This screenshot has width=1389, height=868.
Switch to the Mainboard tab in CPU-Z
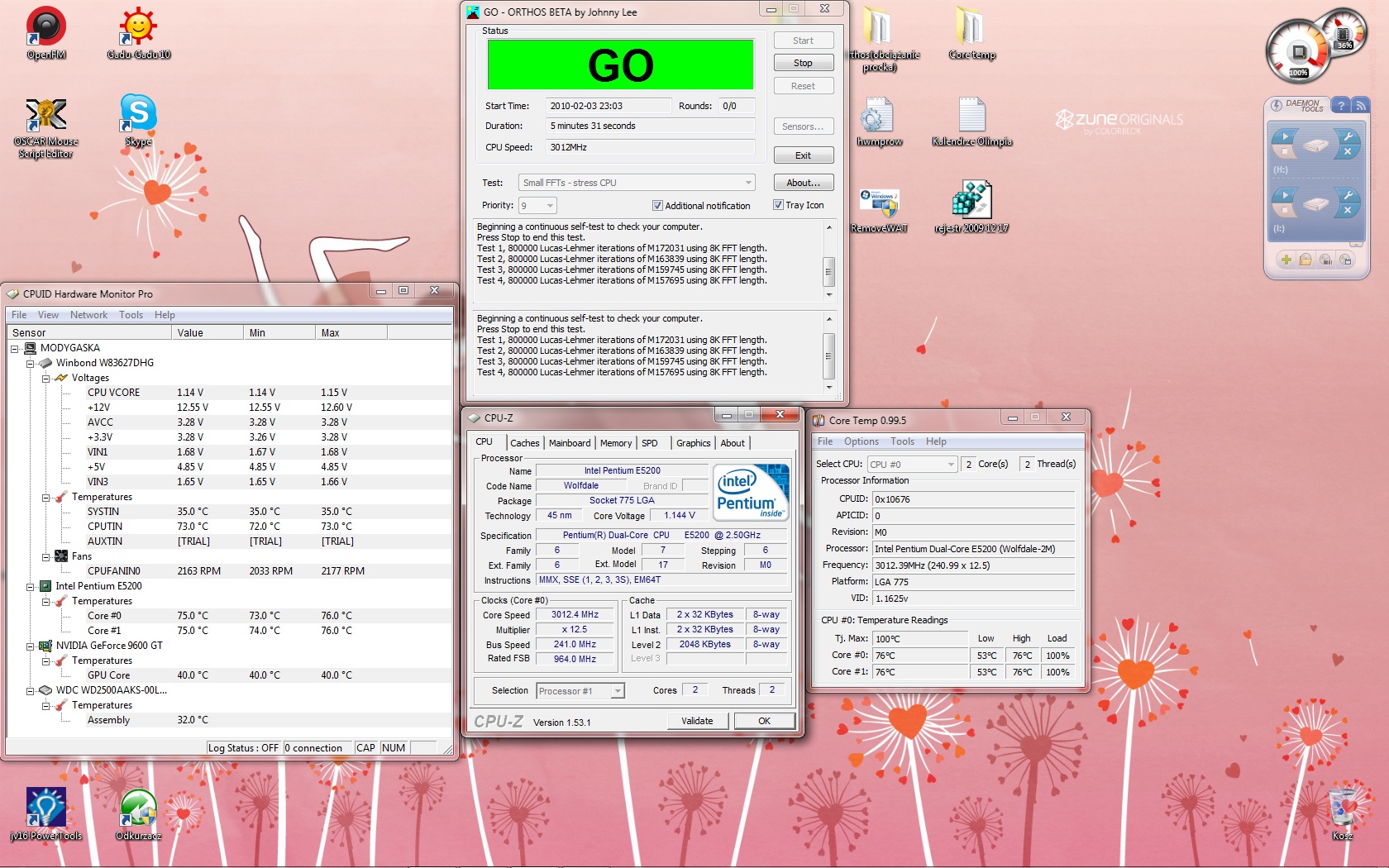[x=570, y=443]
